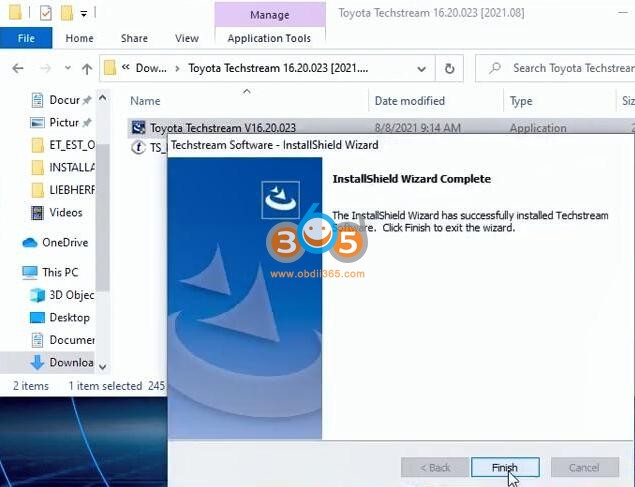Open the recent locations dropdown arrow
The image size is (635, 487).
[68, 68]
